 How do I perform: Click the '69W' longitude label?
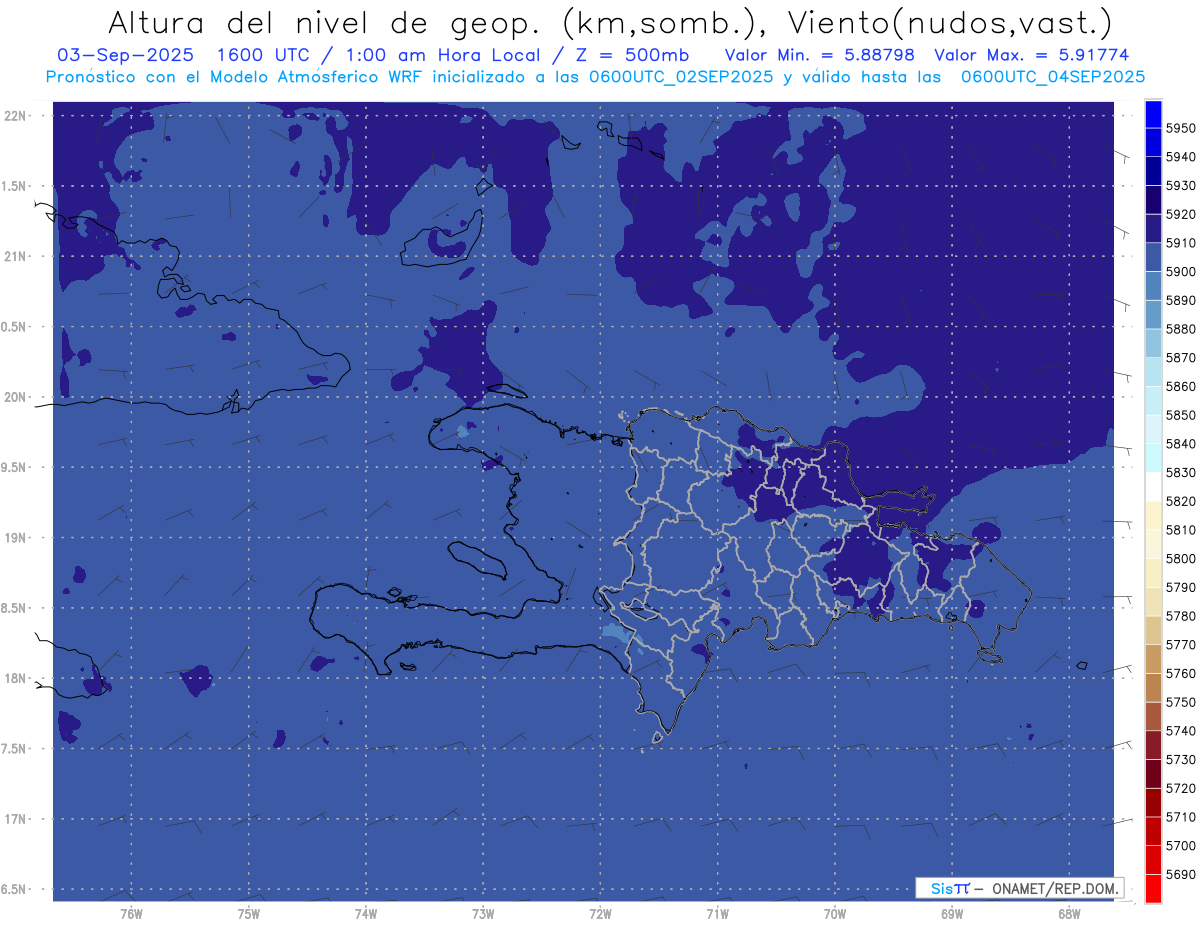[952, 914]
